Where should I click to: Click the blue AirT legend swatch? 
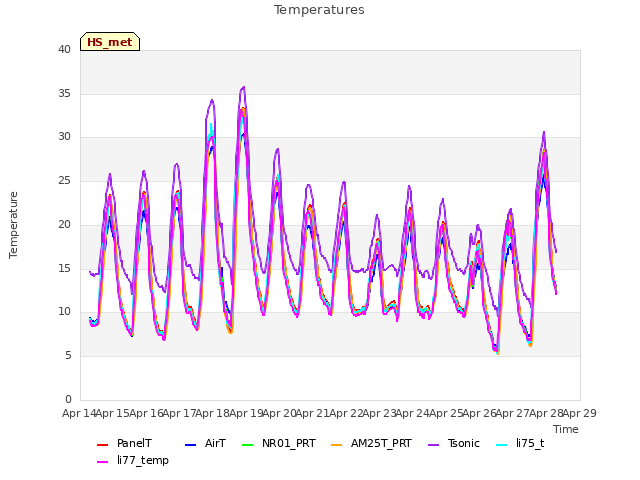[191, 444]
